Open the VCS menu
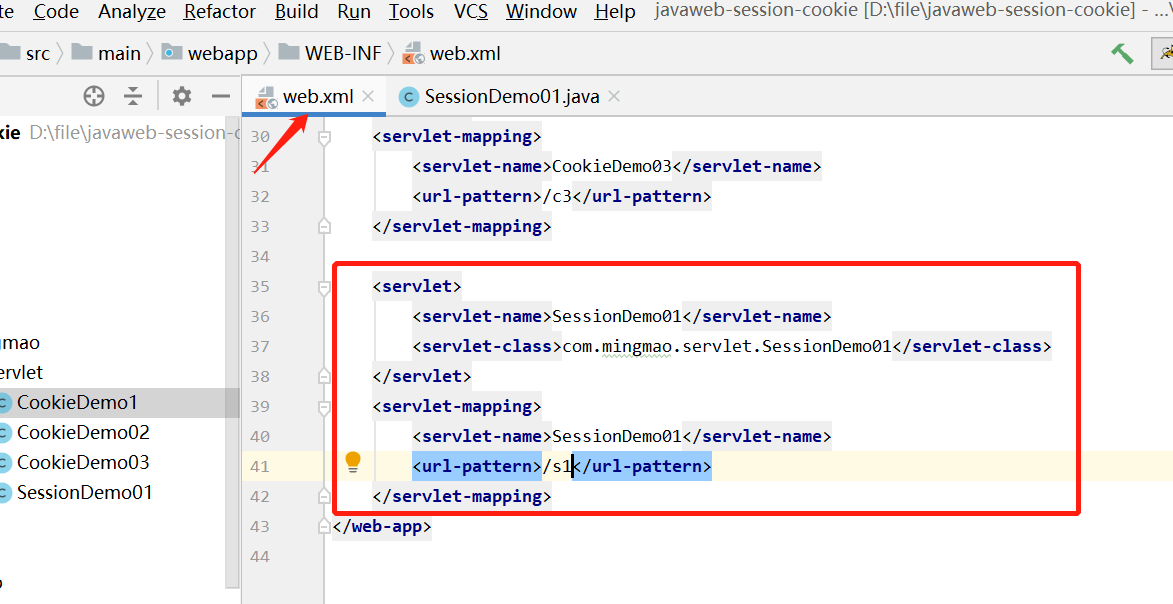 pyautogui.click(x=471, y=12)
